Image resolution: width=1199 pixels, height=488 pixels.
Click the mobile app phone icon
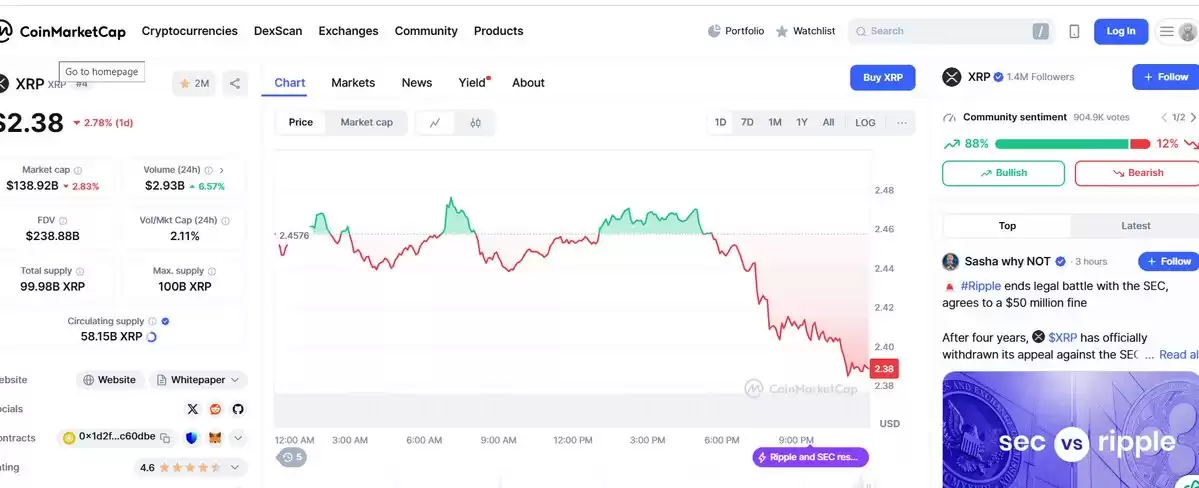click(x=1074, y=31)
